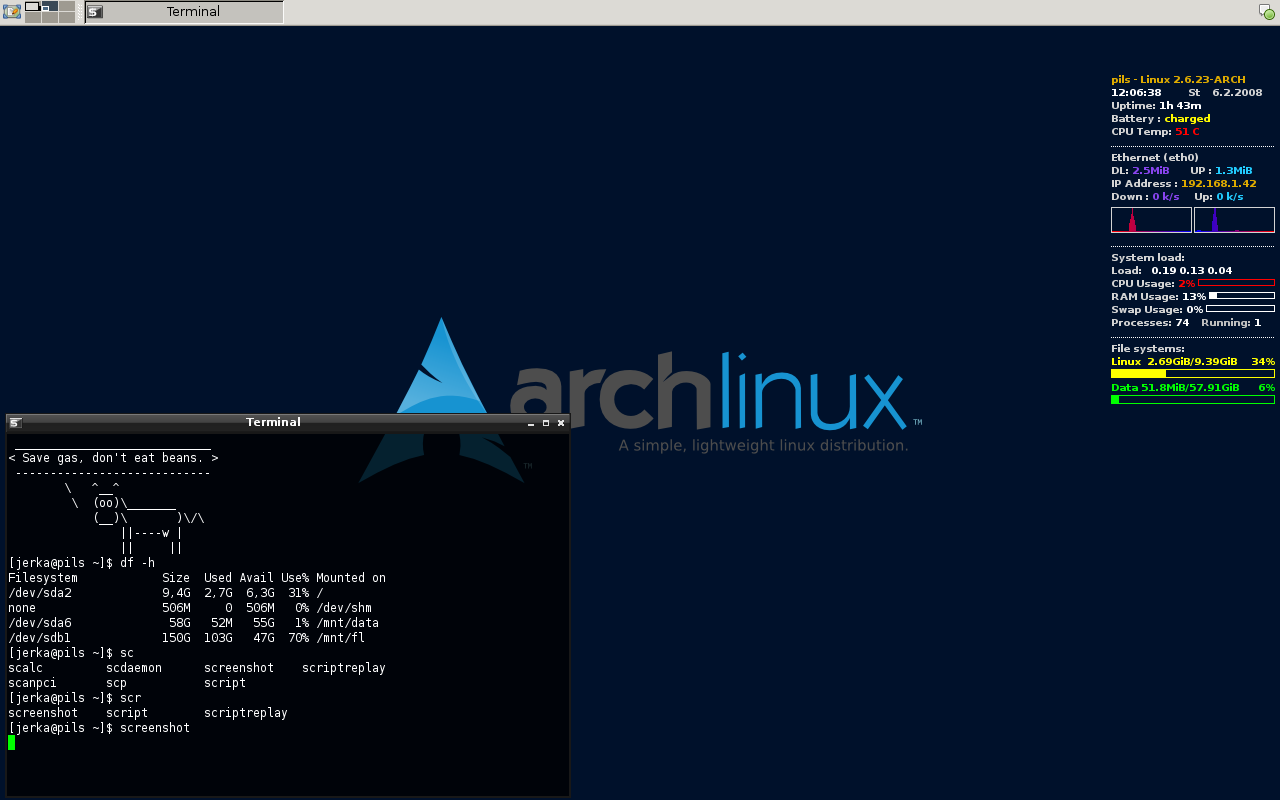This screenshot has width=1280, height=800.
Task: Click the CPU Usage bar
Action: 1236,283
